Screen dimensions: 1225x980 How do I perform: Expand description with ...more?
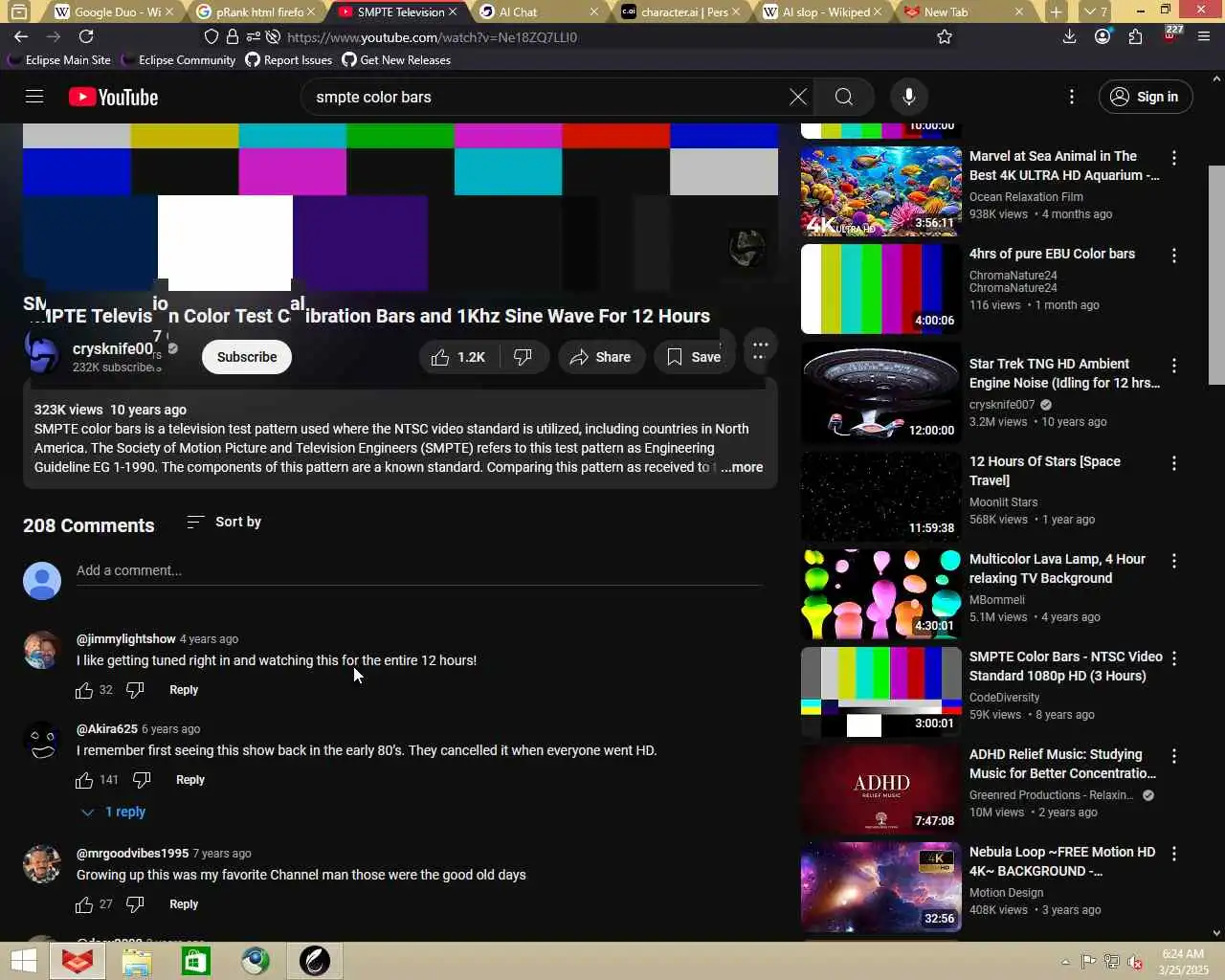tap(742, 467)
